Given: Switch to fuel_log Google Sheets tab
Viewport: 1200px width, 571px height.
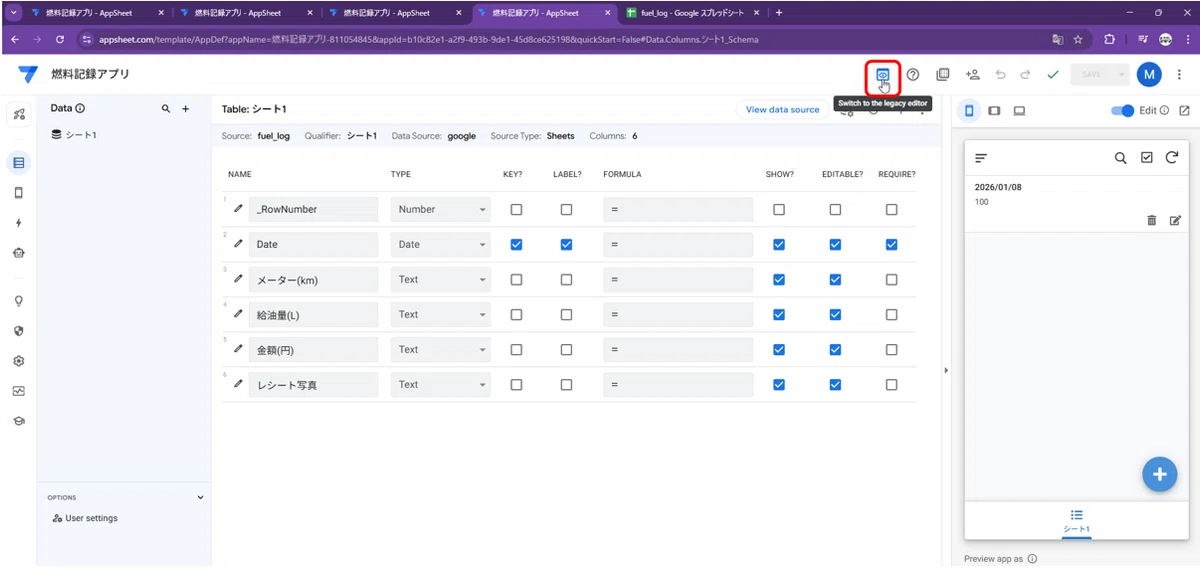Looking at the screenshot, I should pos(692,13).
